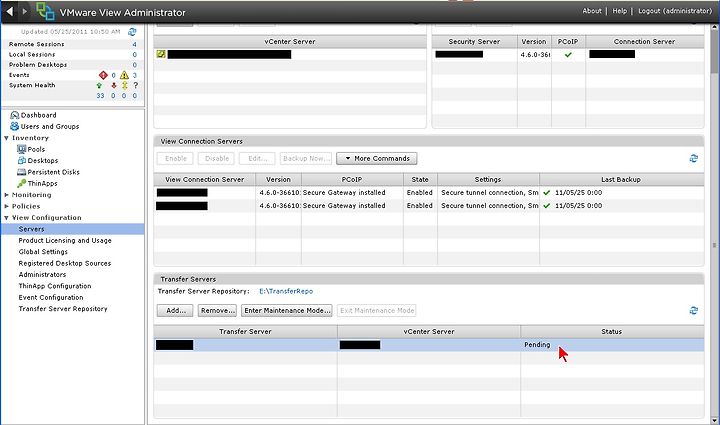The width and height of the screenshot is (720, 425).
Task: Click the Edit... connection server button
Action: point(257,158)
